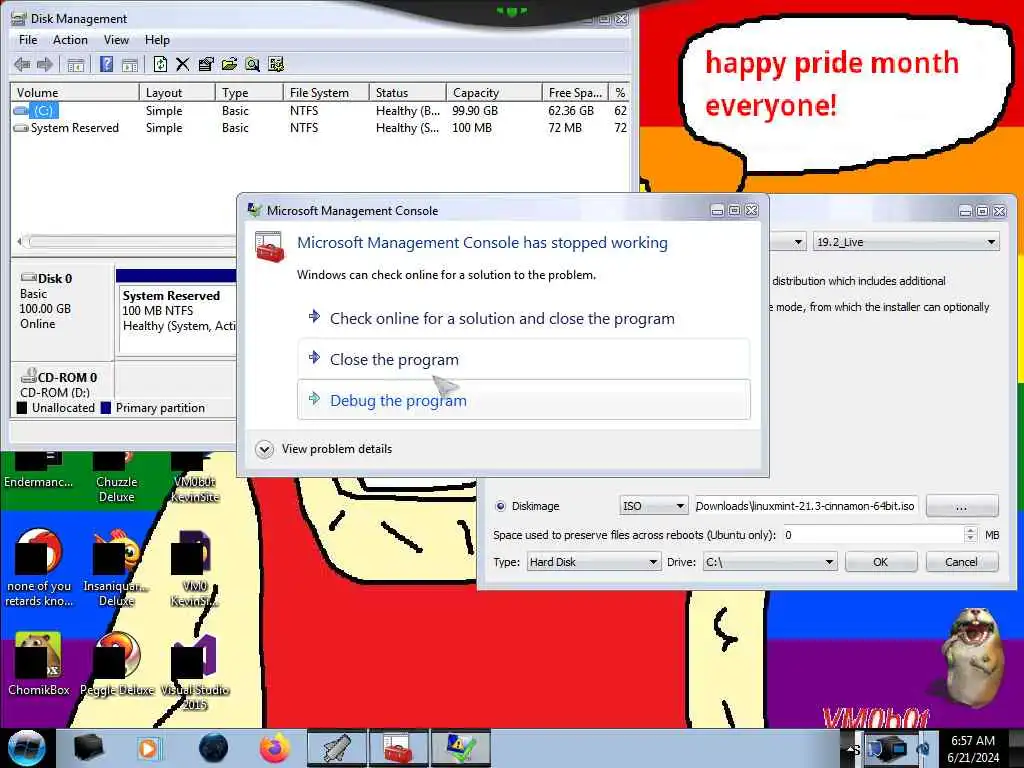Choose Check online for a solution and close
1024x768 pixels.
tap(524, 319)
